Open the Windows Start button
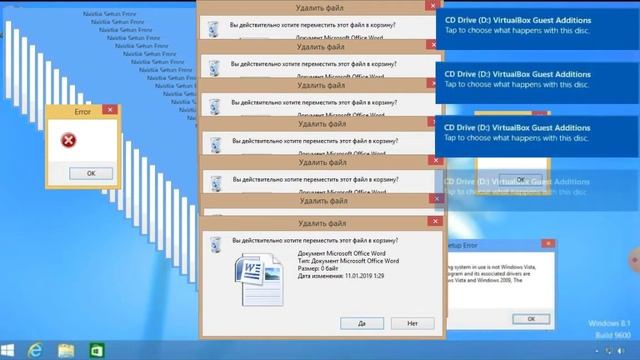Screen dimensions: 640x360 (7, 350)
